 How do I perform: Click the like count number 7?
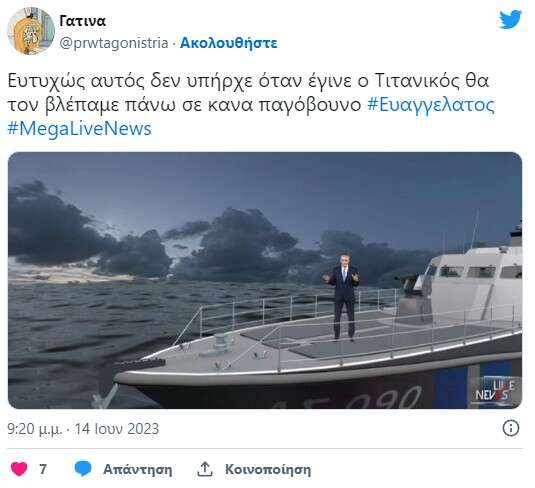click(43, 469)
